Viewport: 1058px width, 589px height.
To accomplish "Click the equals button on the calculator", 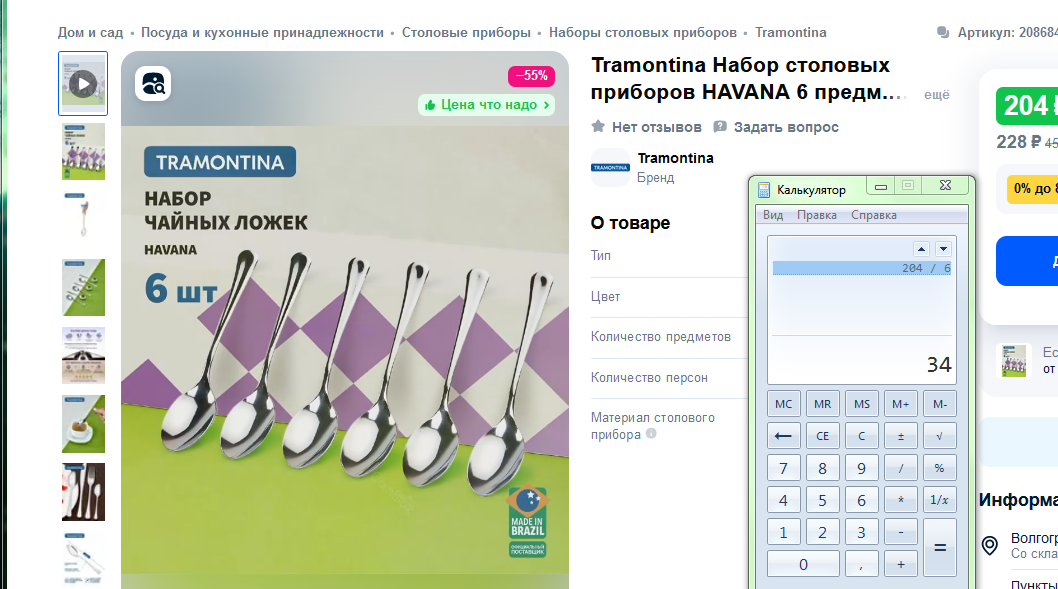I will click(939, 548).
